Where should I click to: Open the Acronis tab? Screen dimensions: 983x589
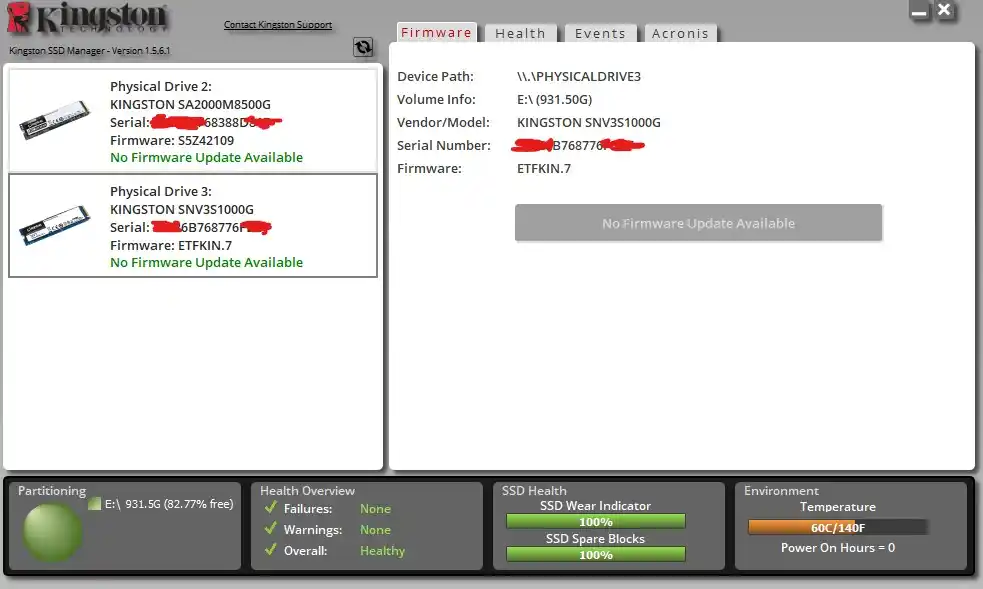[x=680, y=33]
